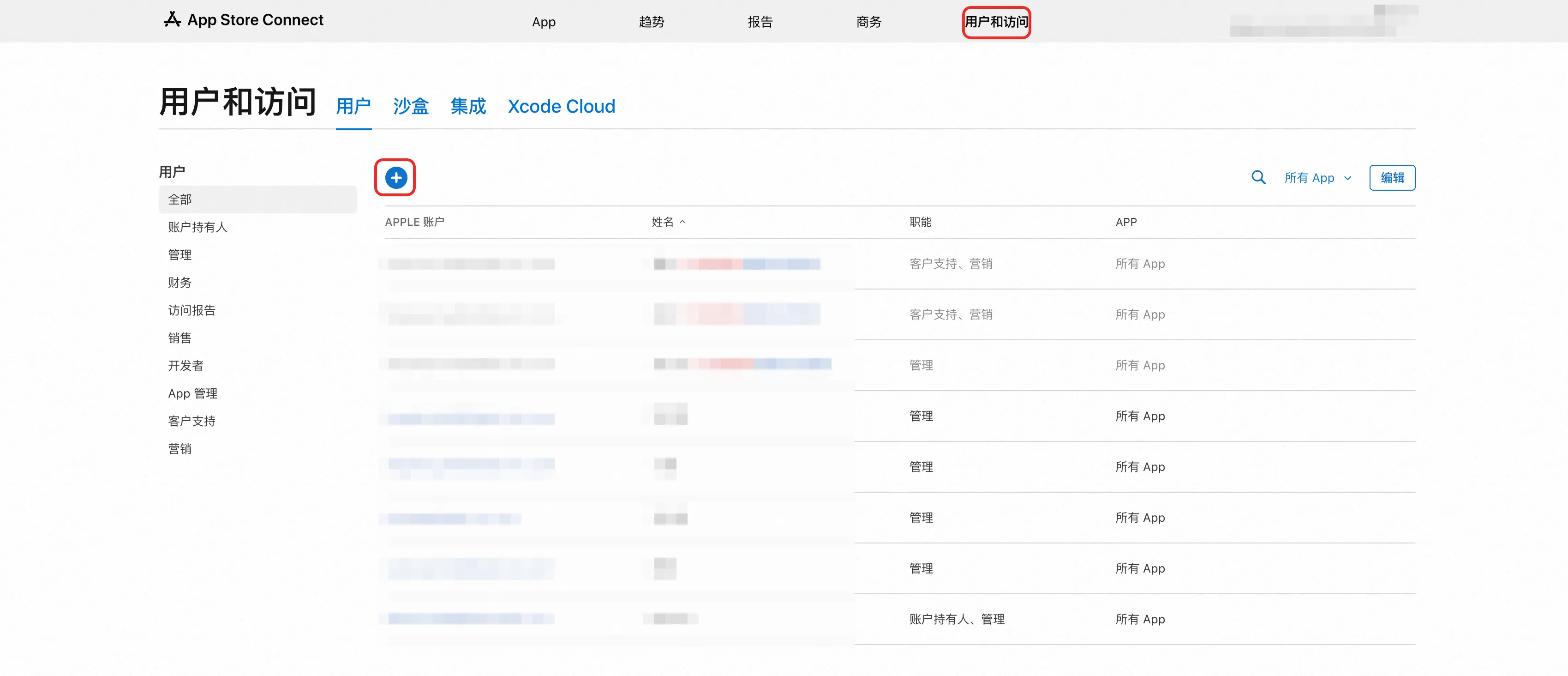This screenshot has height=676, width=1568.
Task: Click the 职能 column header
Action: point(920,222)
